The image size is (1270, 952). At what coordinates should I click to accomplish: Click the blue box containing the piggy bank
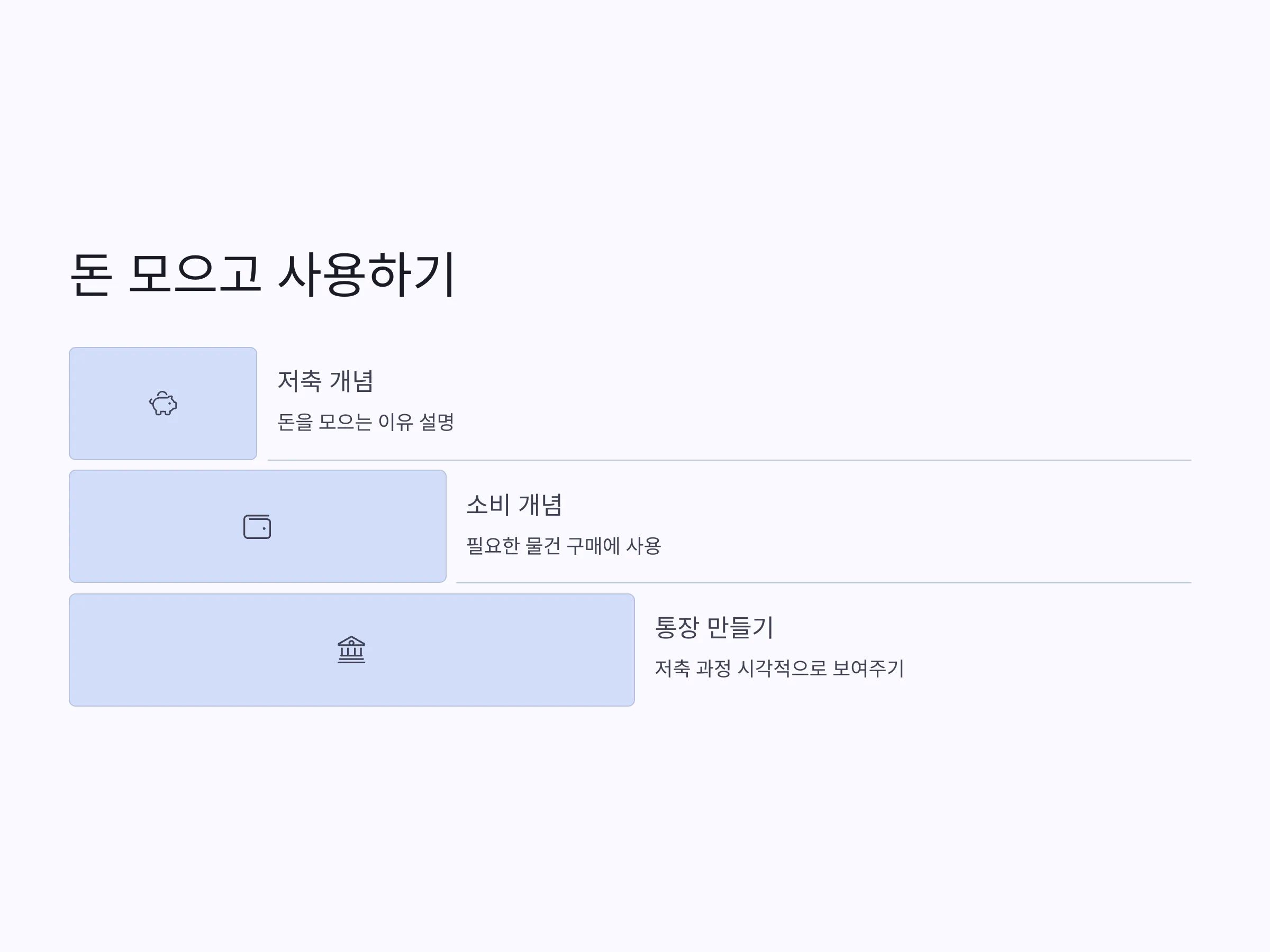[x=163, y=404]
